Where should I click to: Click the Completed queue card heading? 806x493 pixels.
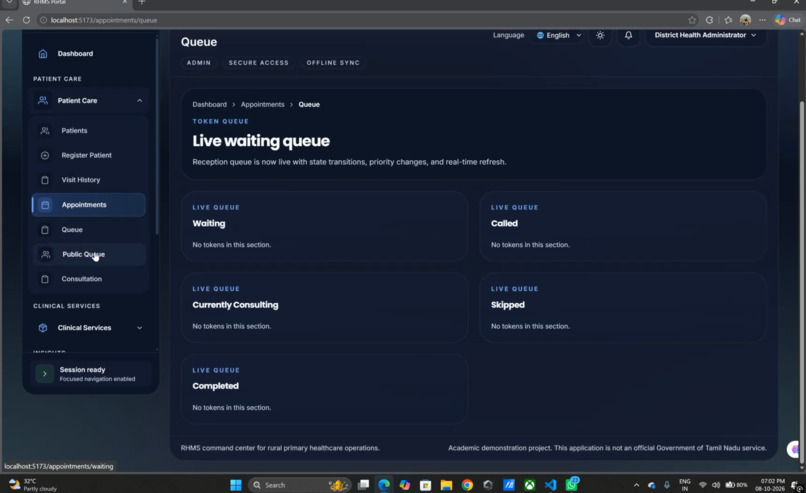(215, 386)
